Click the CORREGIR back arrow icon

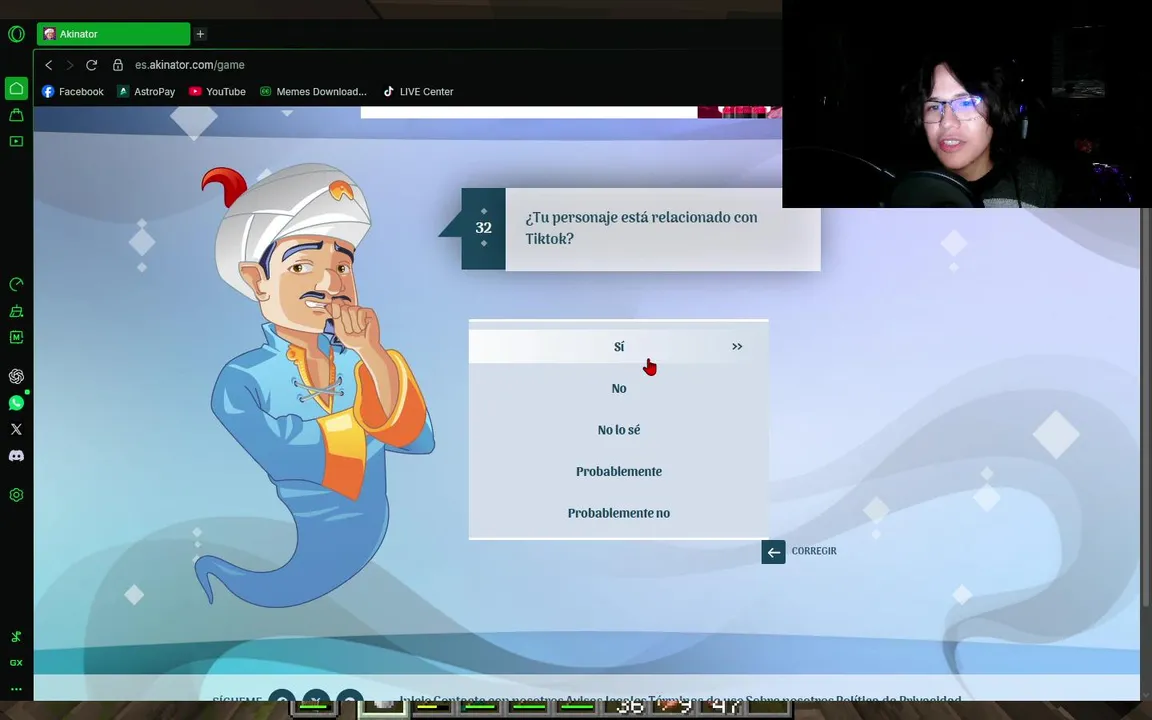point(773,552)
